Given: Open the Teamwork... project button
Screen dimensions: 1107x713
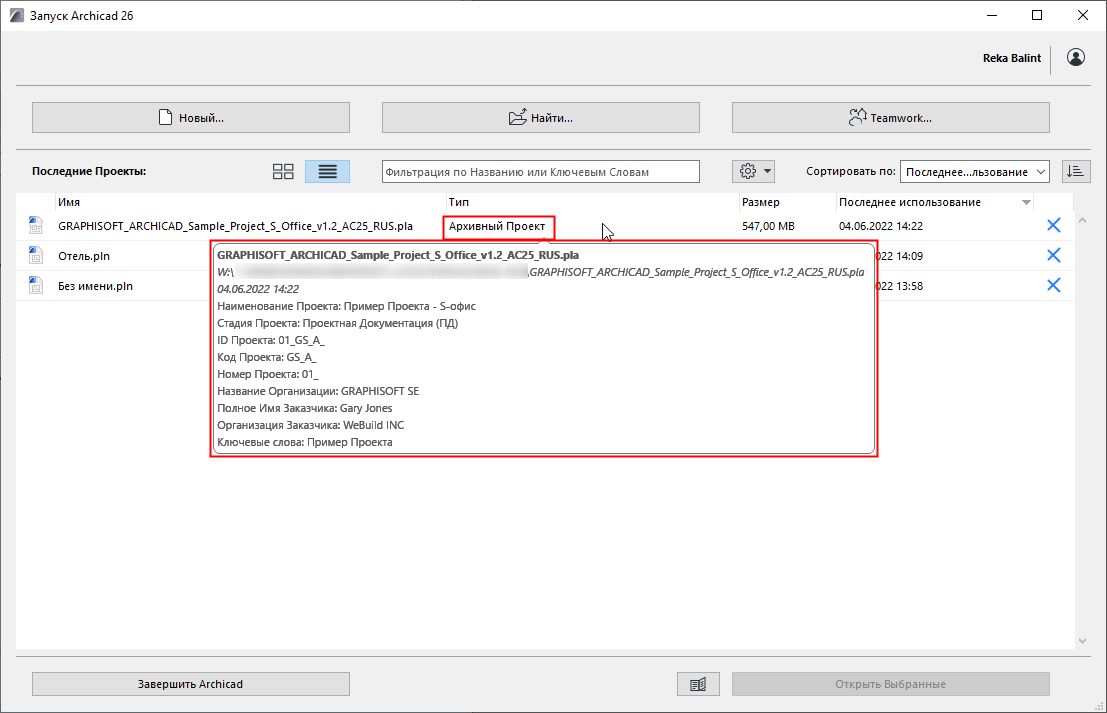Looking at the screenshot, I should click(x=890, y=117).
